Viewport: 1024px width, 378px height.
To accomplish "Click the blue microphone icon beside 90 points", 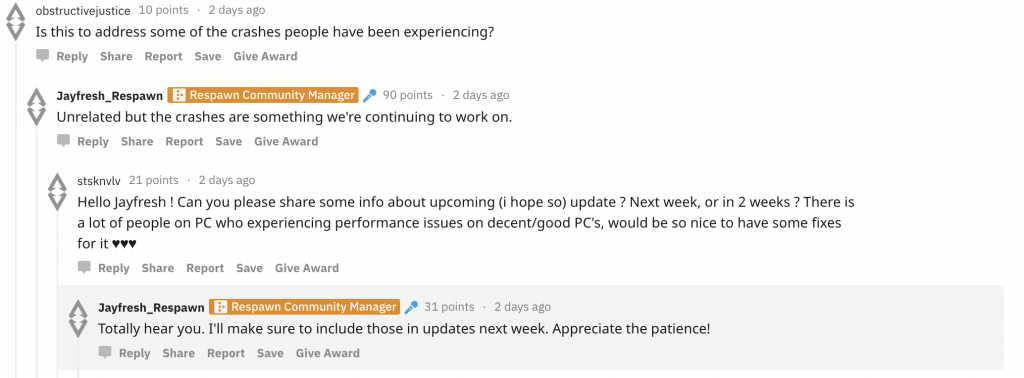I will pyautogui.click(x=370, y=95).
